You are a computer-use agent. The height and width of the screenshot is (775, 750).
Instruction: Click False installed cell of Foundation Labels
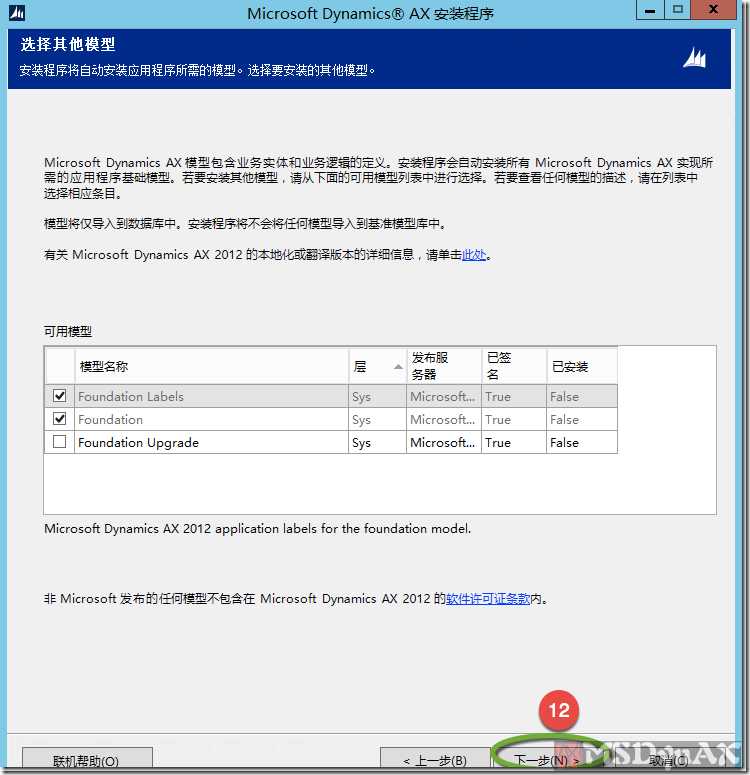[x=582, y=396]
